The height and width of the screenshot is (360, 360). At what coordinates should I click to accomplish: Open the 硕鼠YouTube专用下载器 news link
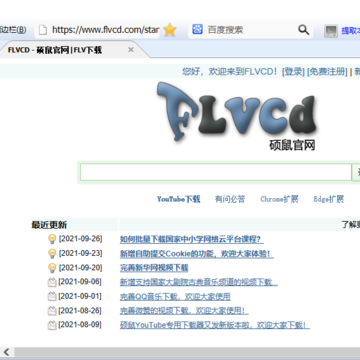pos(215,325)
